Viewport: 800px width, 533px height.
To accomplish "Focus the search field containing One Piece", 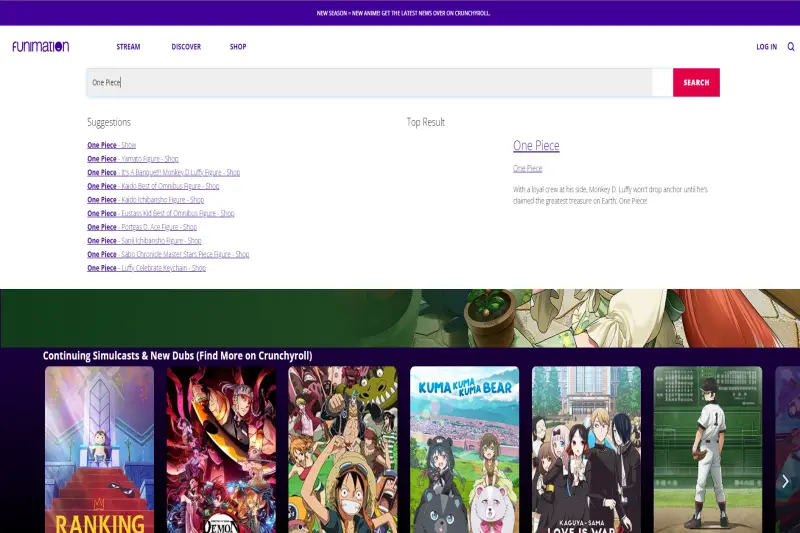I will coord(369,82).
